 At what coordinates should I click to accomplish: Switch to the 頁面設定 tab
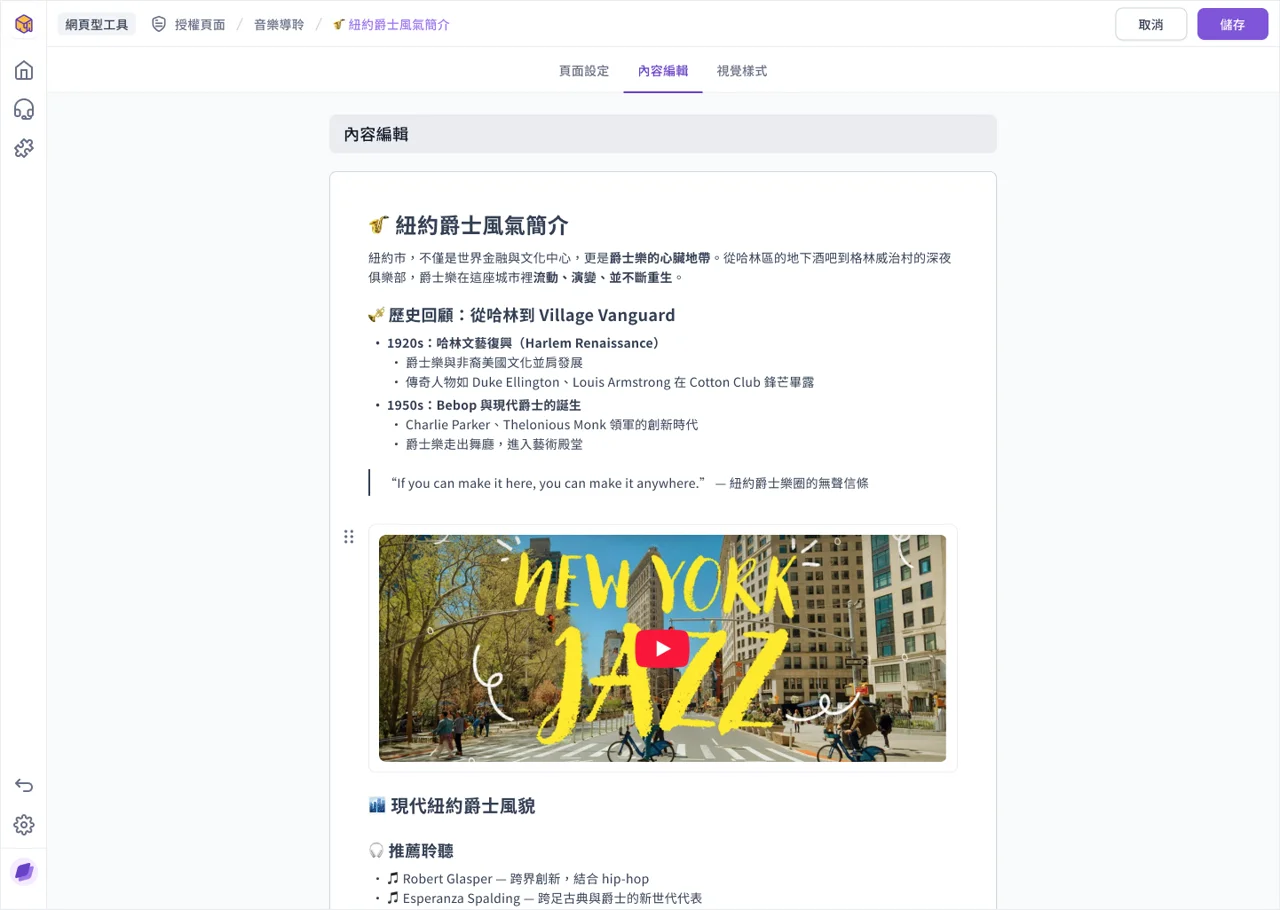pos(584,71)
